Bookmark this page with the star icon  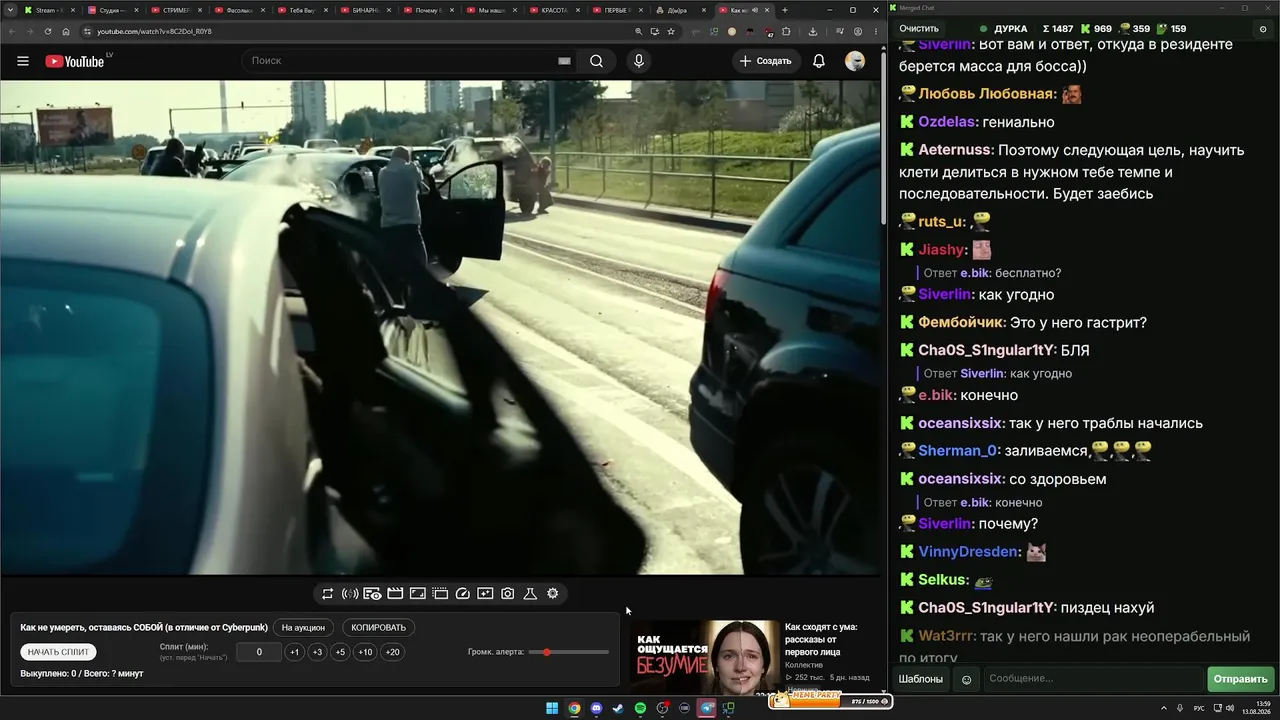click(671, 31)
